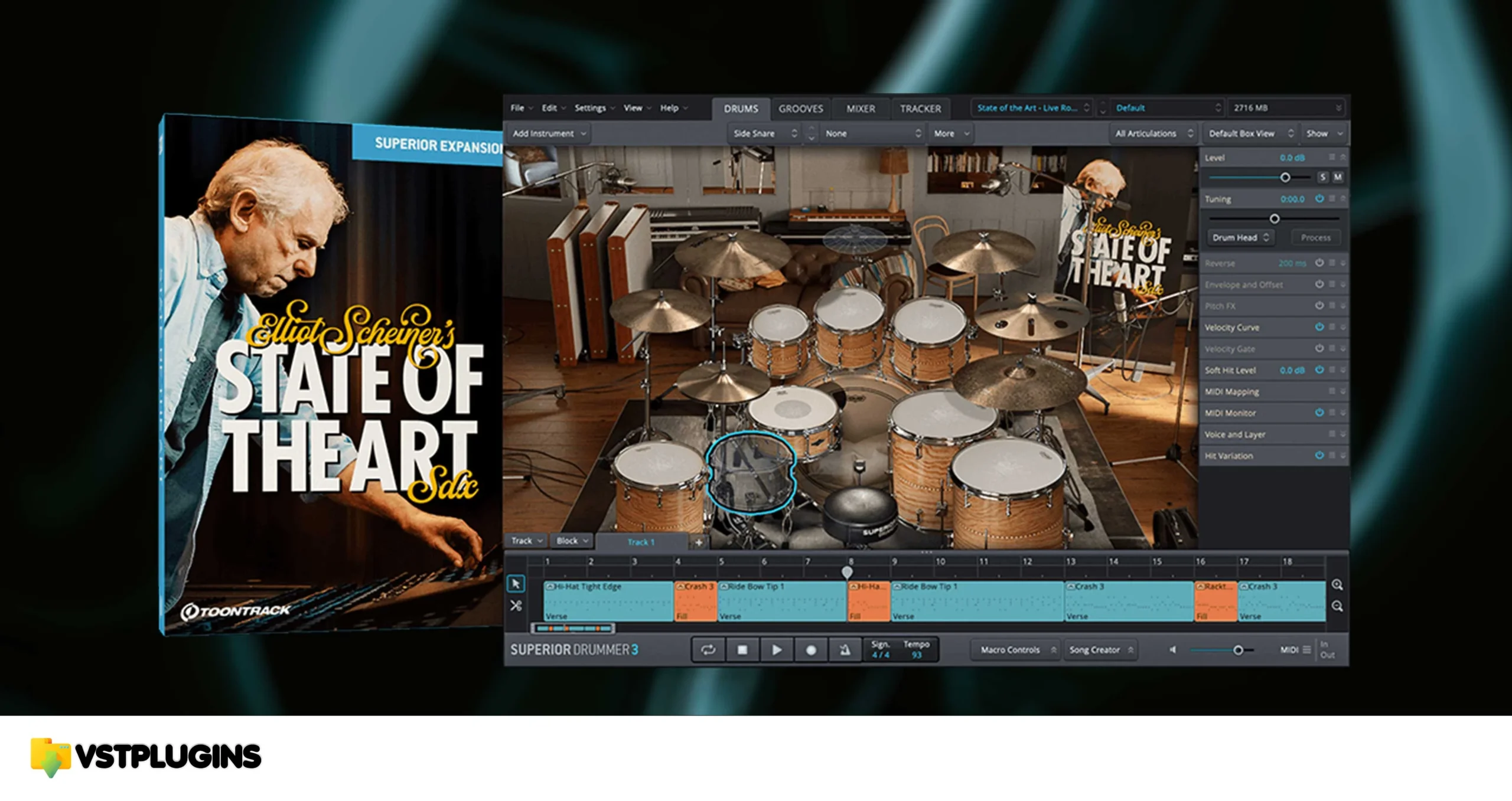1512x801 pixels.
Task: Open the Side Snare selector dropdown
Action: (765, 133)
